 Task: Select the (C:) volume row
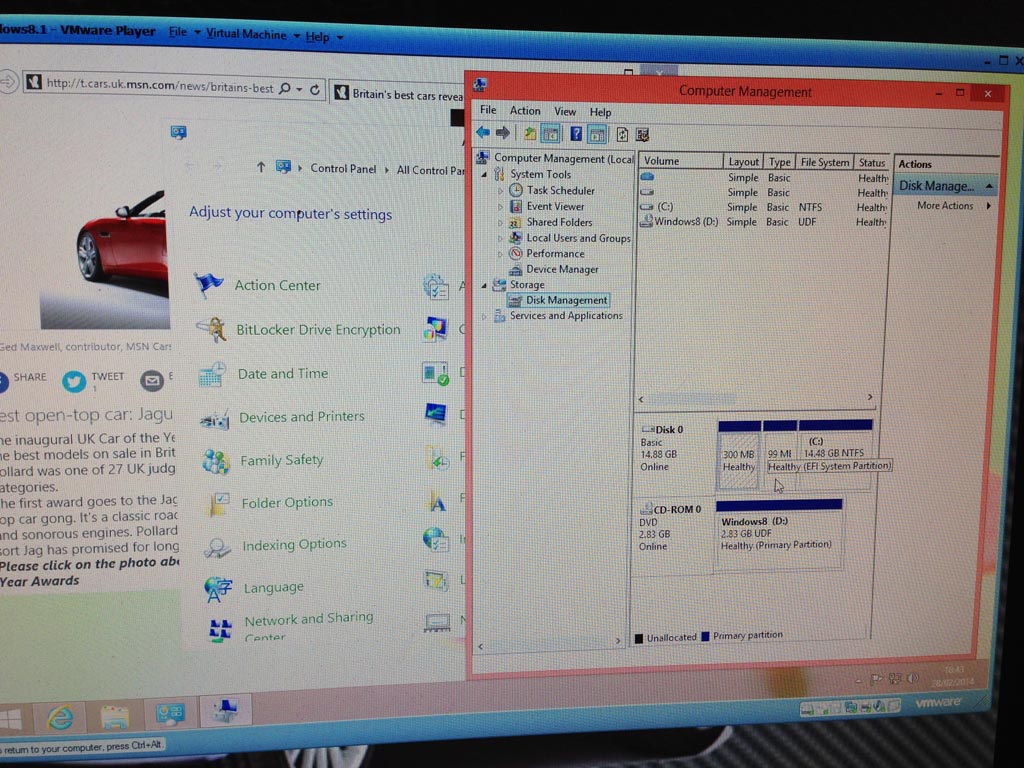pyautogui.click(x=763, y=207)
